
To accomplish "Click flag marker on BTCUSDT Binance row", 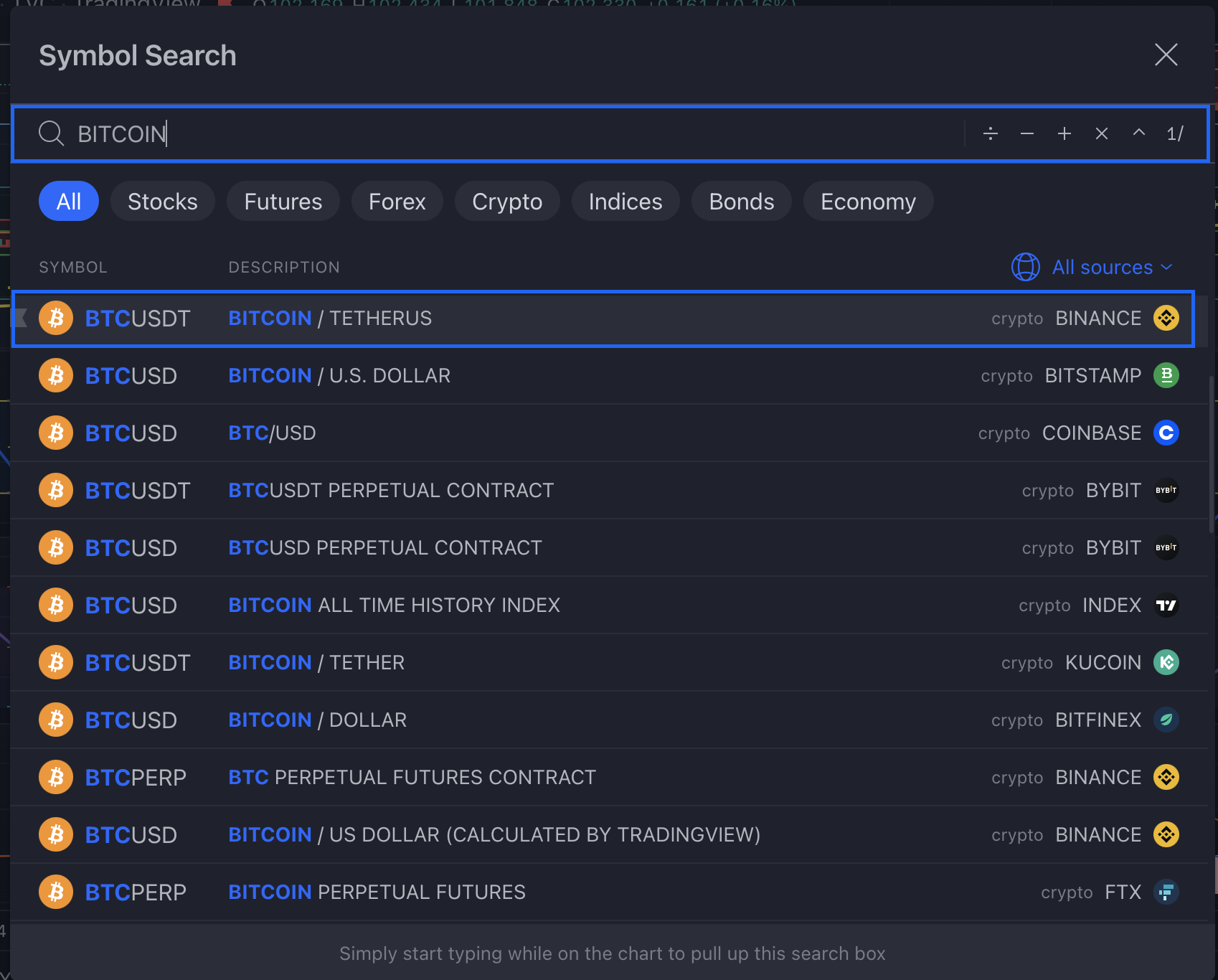I will pyautogui.click(x=21, y=318).
